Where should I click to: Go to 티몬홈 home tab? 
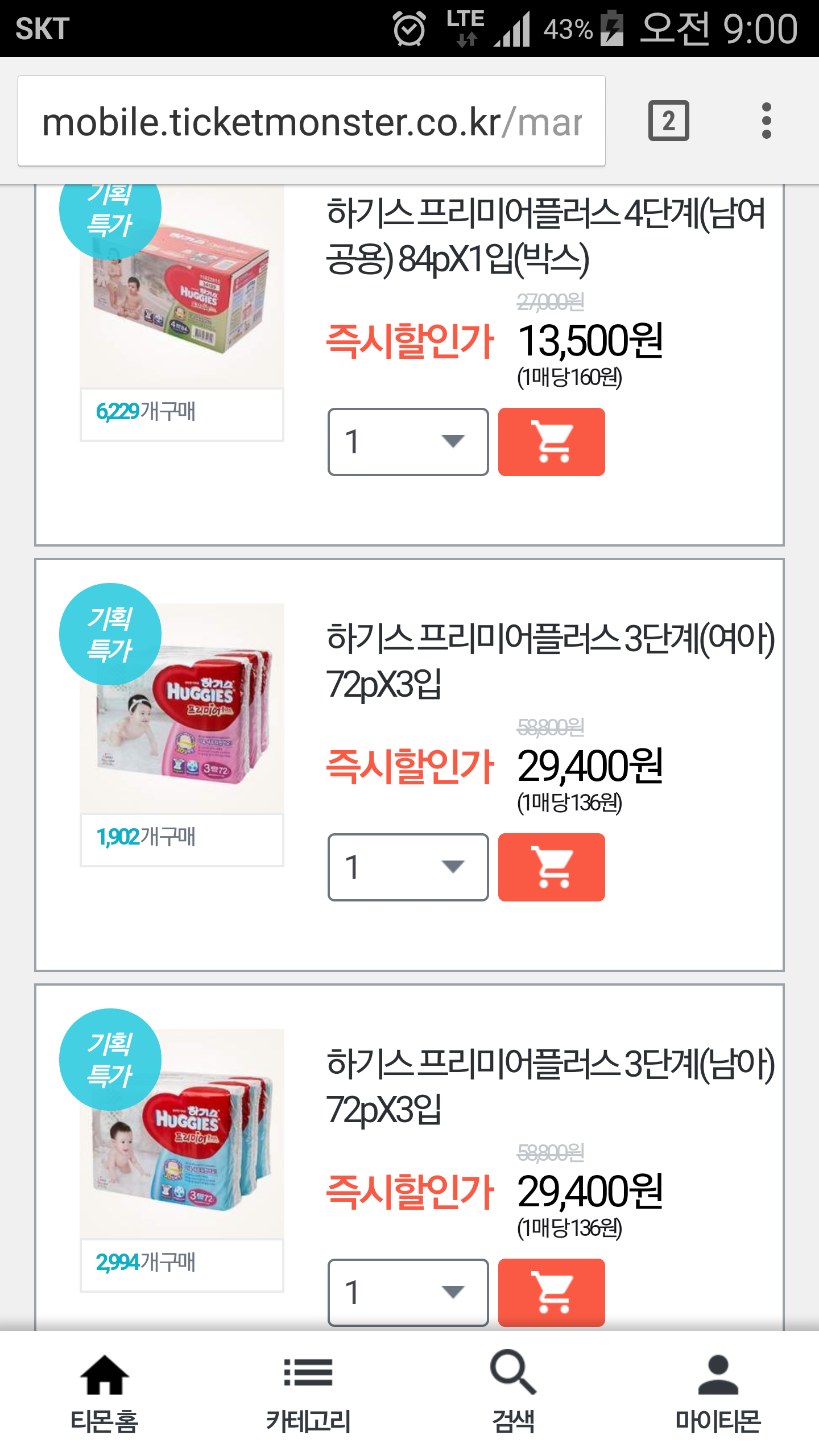point(104,1392)
